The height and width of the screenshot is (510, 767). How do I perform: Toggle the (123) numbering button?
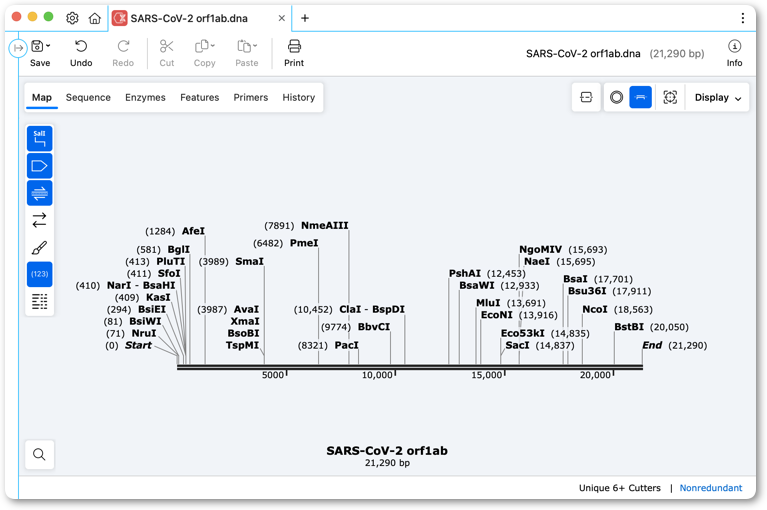point(39,274)
